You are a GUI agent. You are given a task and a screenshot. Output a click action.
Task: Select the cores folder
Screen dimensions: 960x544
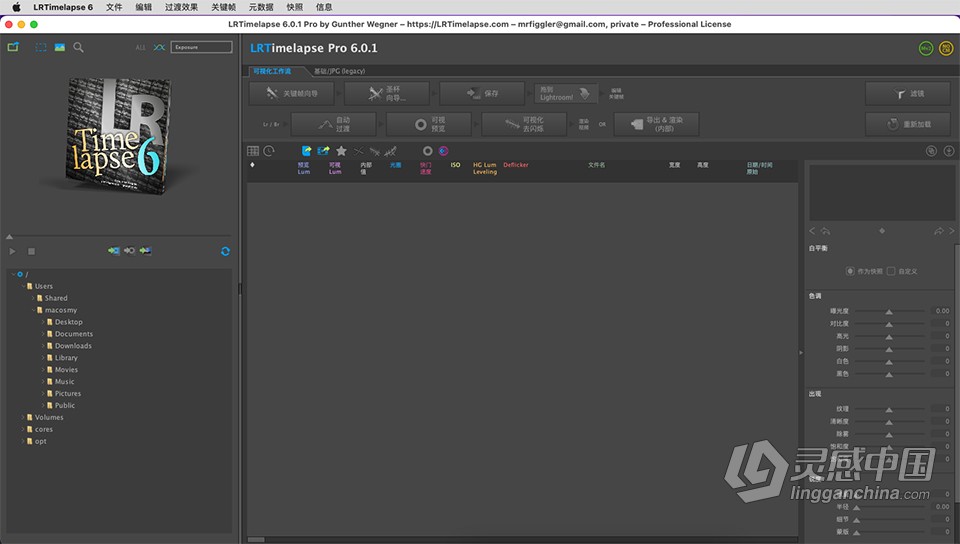coord(43,429)
